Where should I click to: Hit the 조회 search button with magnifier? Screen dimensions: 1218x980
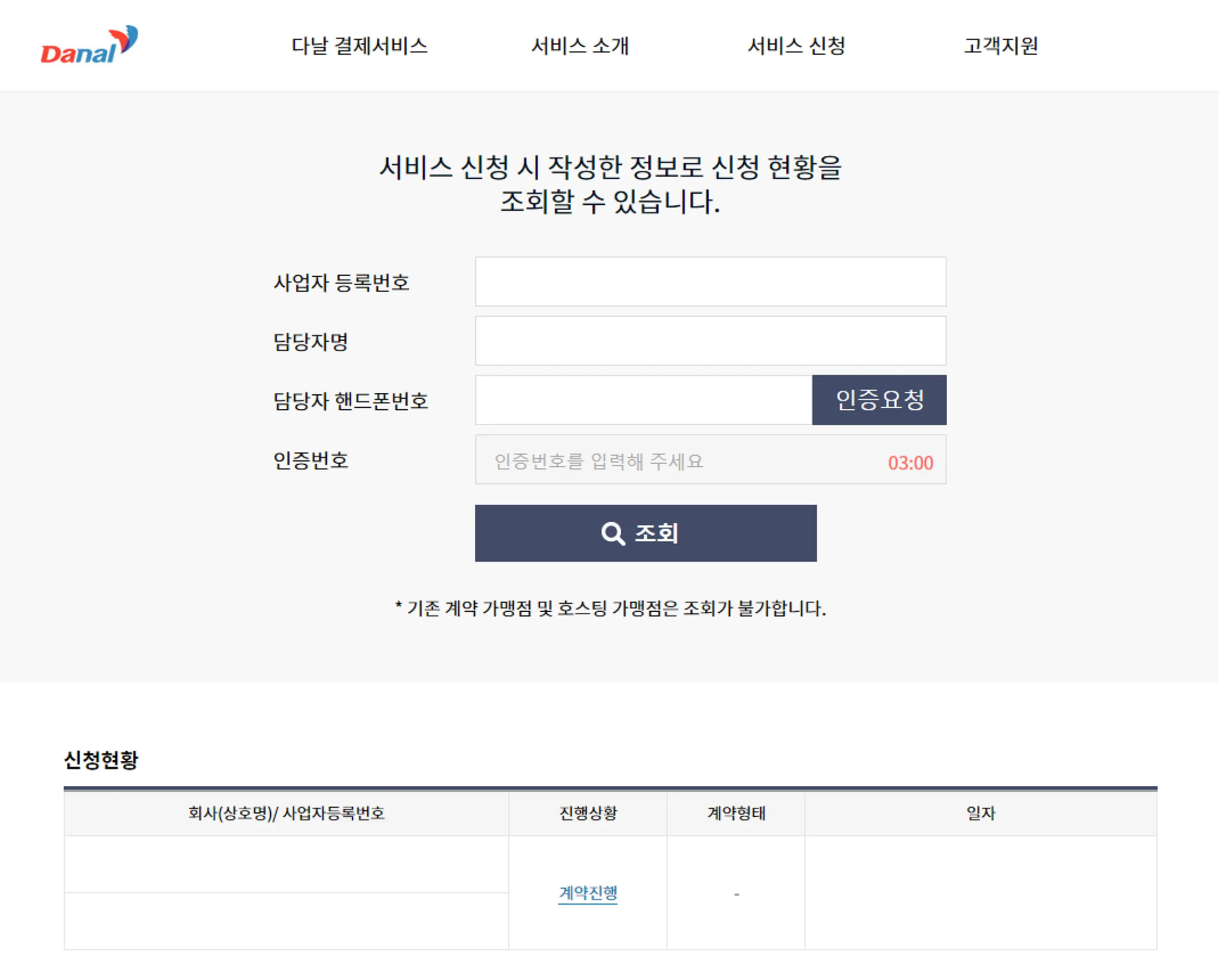coord(645,533)
